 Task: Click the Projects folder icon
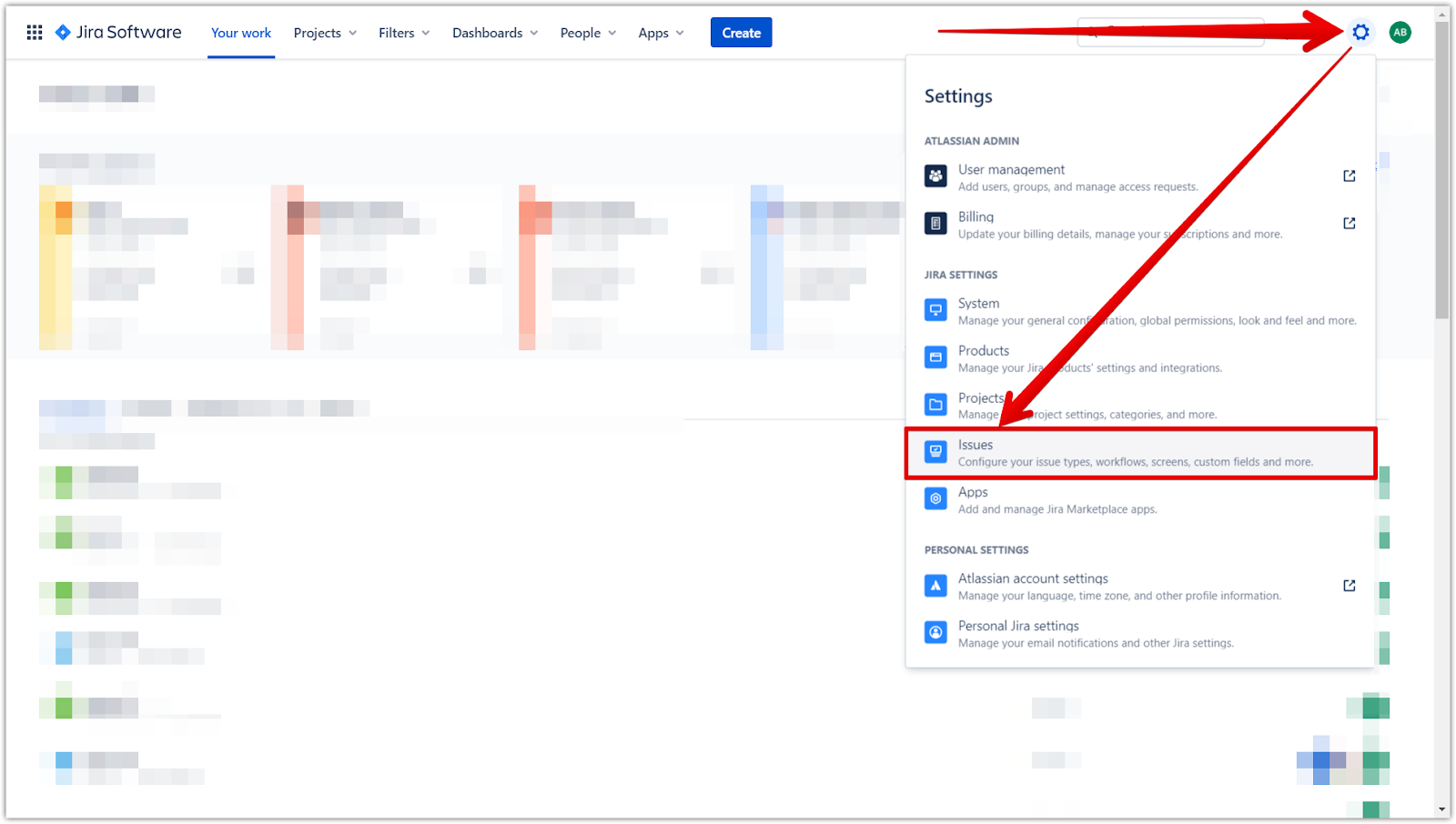pos(935,405)
